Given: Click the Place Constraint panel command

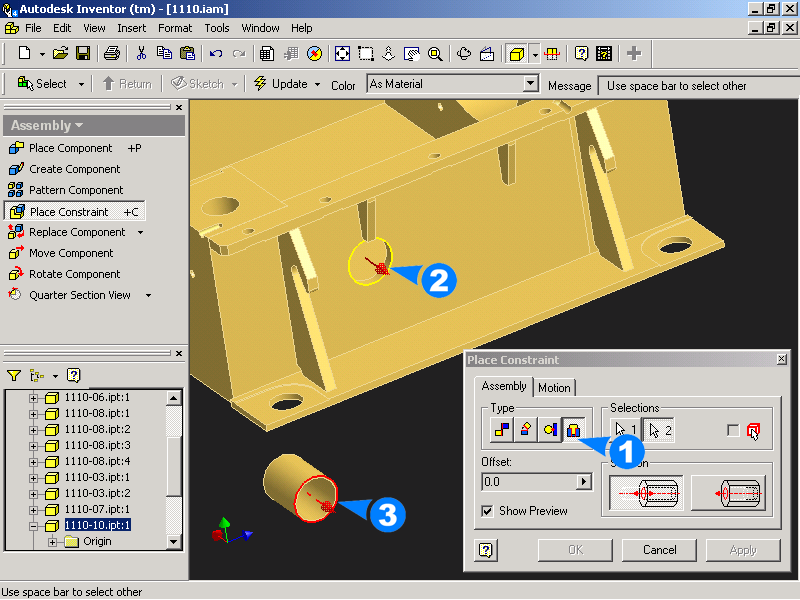Looking at the screenshot, I should click(74, 211).
